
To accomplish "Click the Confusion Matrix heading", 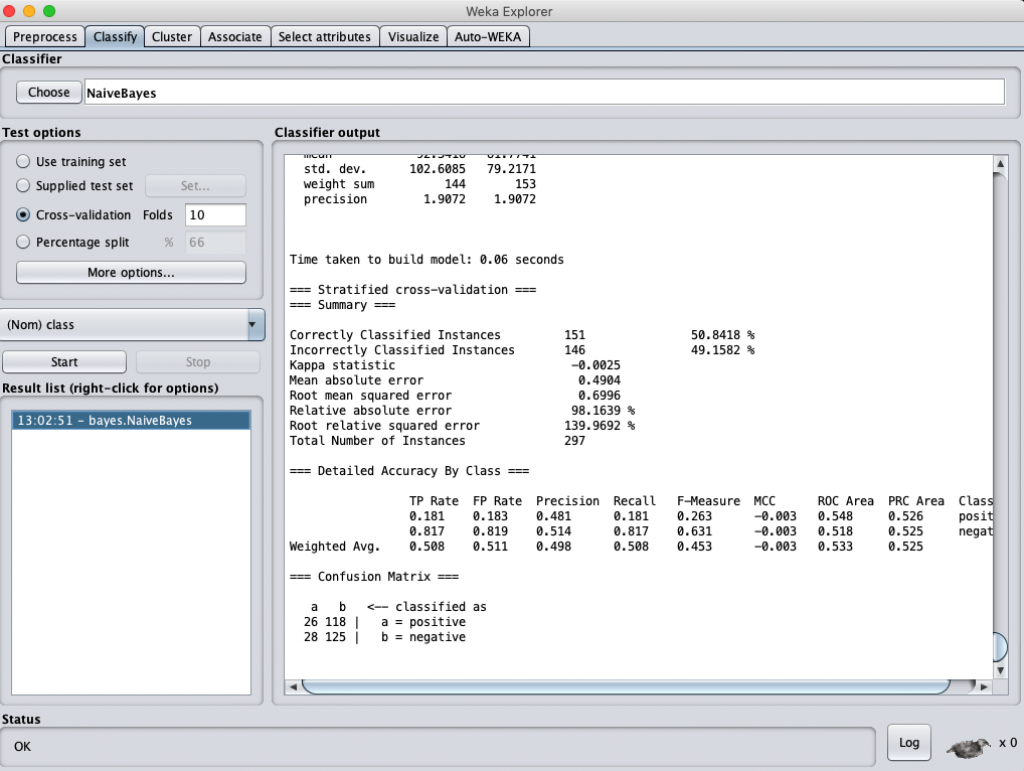I will pos(374,576).
